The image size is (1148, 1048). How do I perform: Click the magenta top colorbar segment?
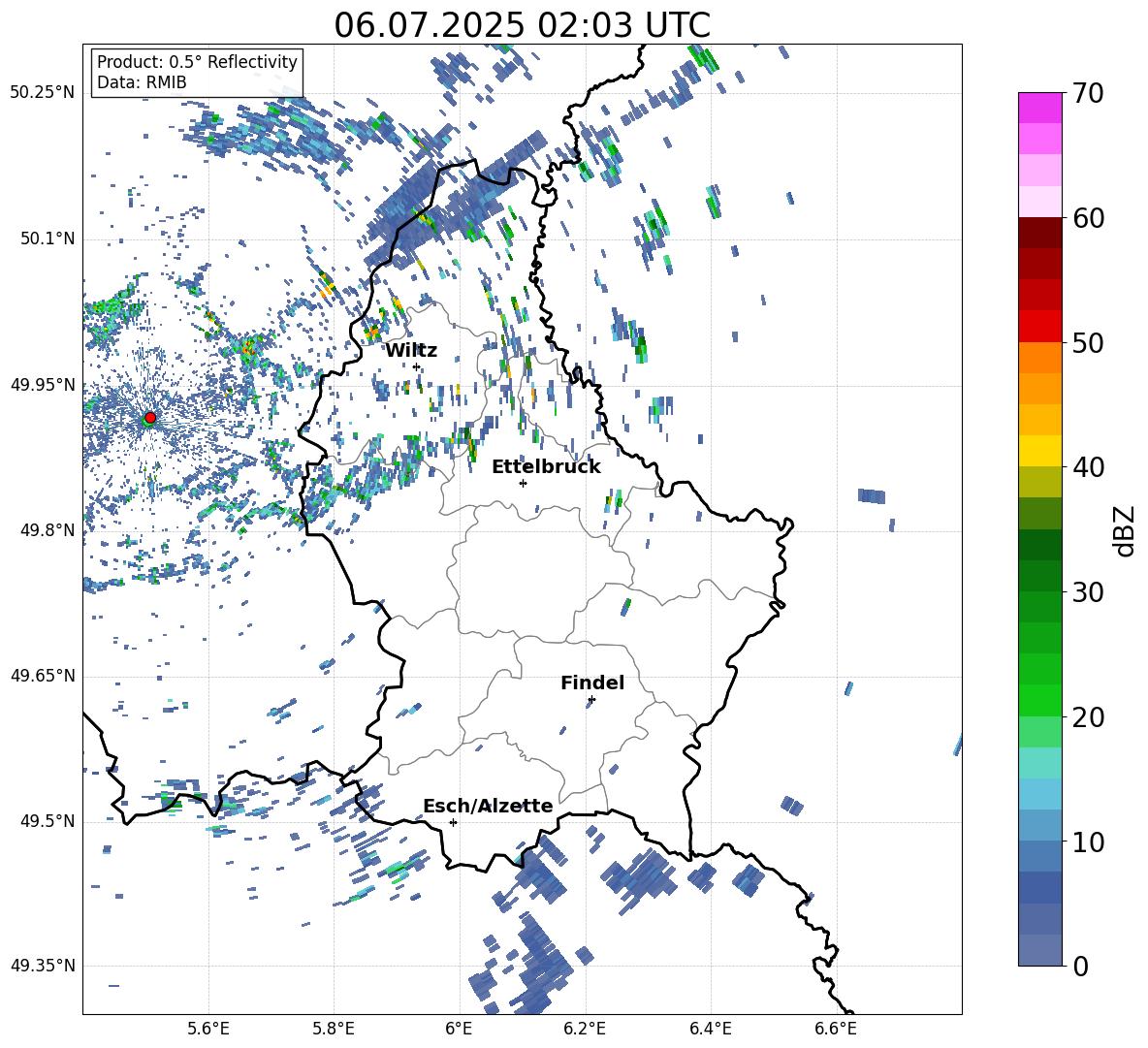coord(1039,108)
